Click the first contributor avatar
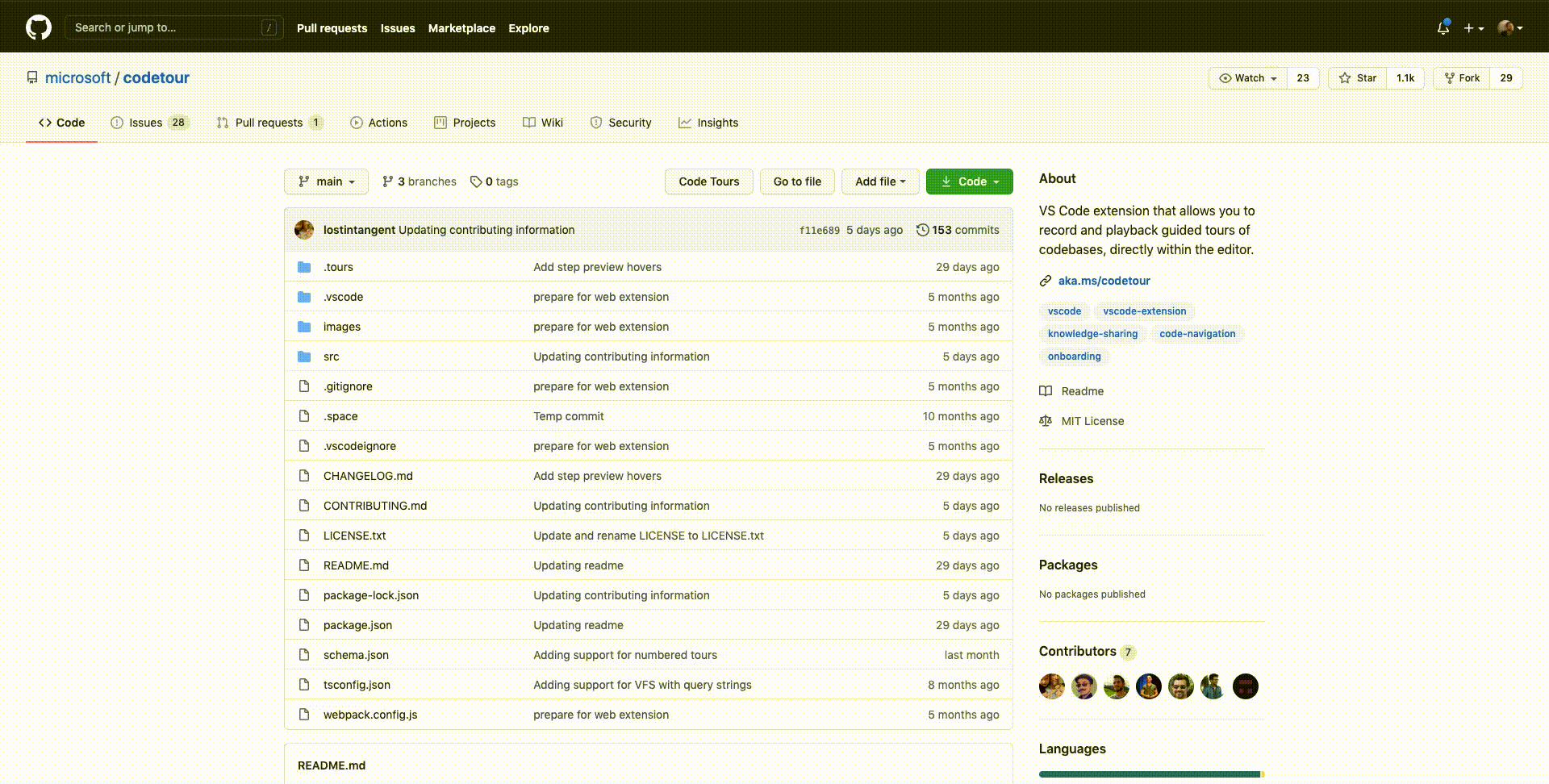This screenshot has width=1549, height=784. coord(1052,686)
